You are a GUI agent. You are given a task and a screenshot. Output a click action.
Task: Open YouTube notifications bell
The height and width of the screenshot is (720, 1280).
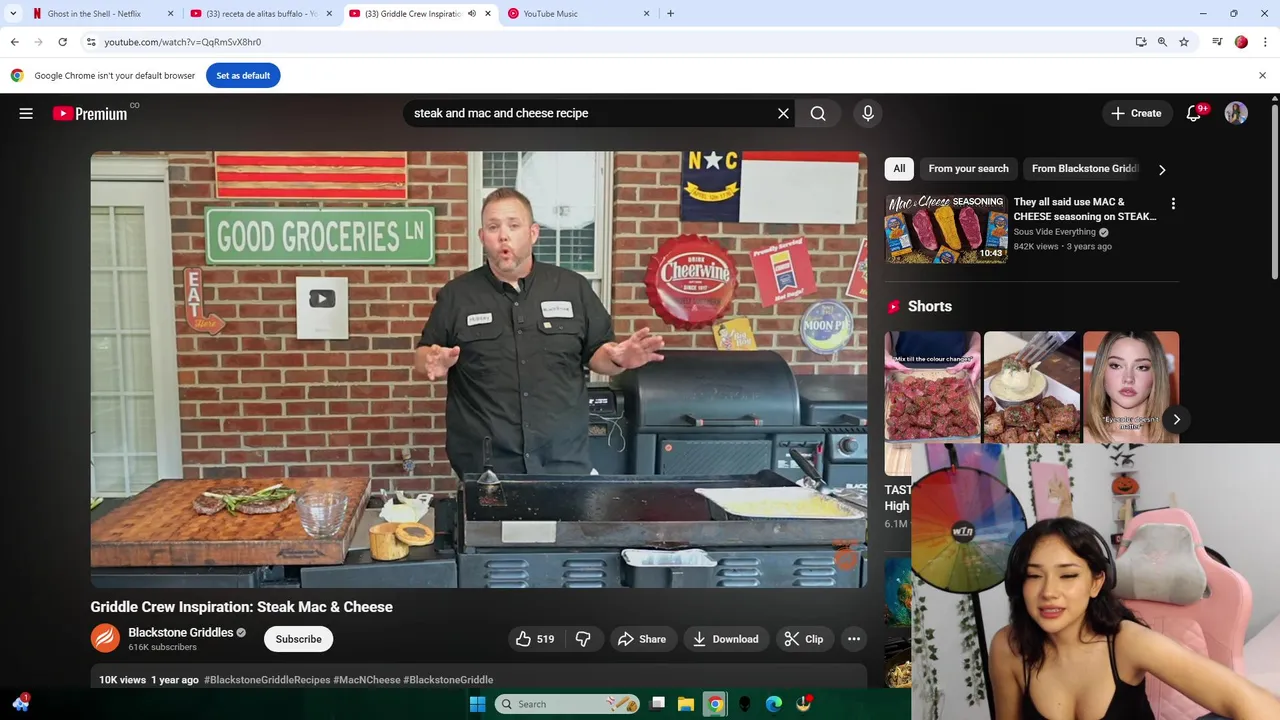pyautogui.click(x=1194, y=113)
